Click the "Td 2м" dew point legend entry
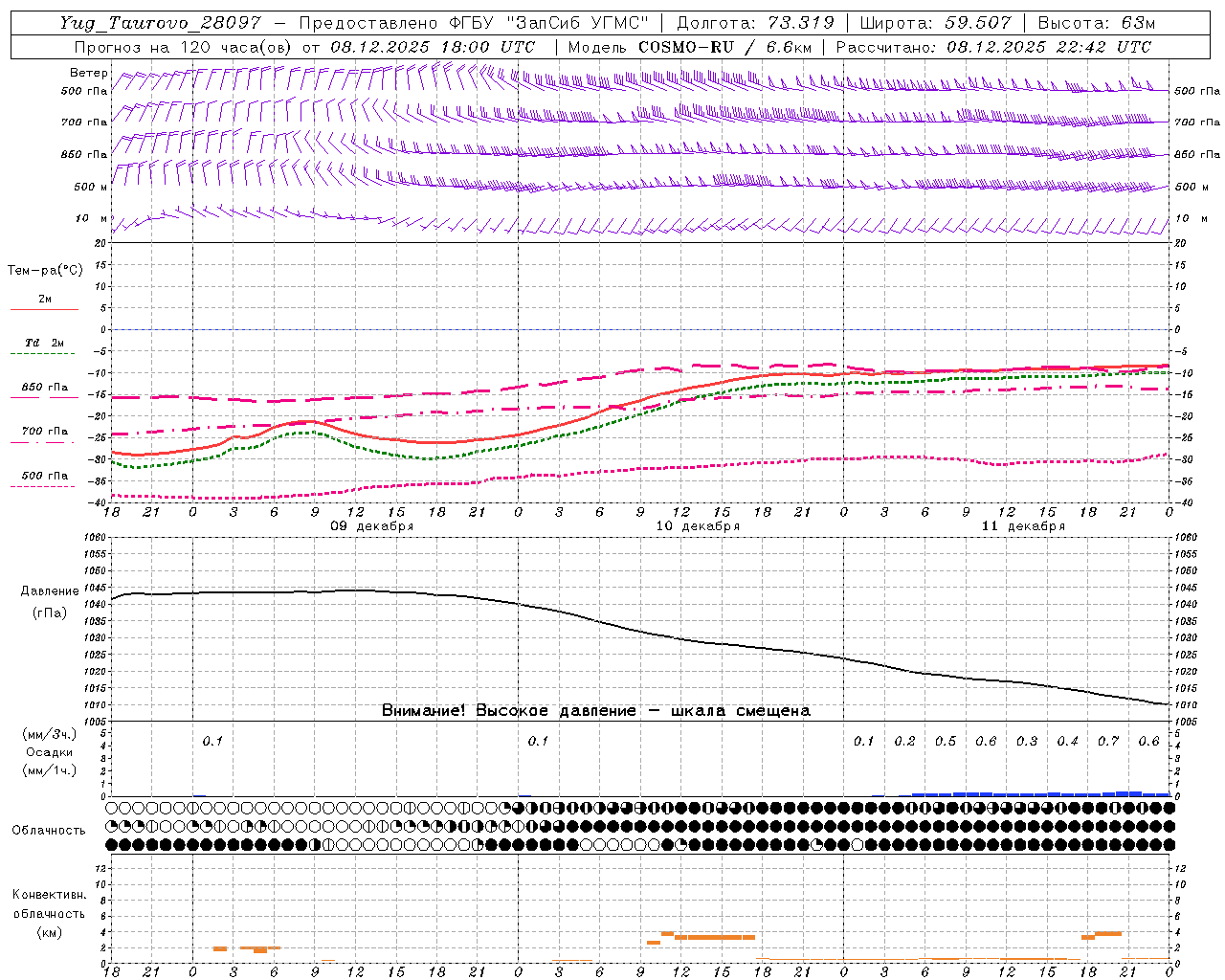Screen dimensions: 1225x980 pos(44,343)
